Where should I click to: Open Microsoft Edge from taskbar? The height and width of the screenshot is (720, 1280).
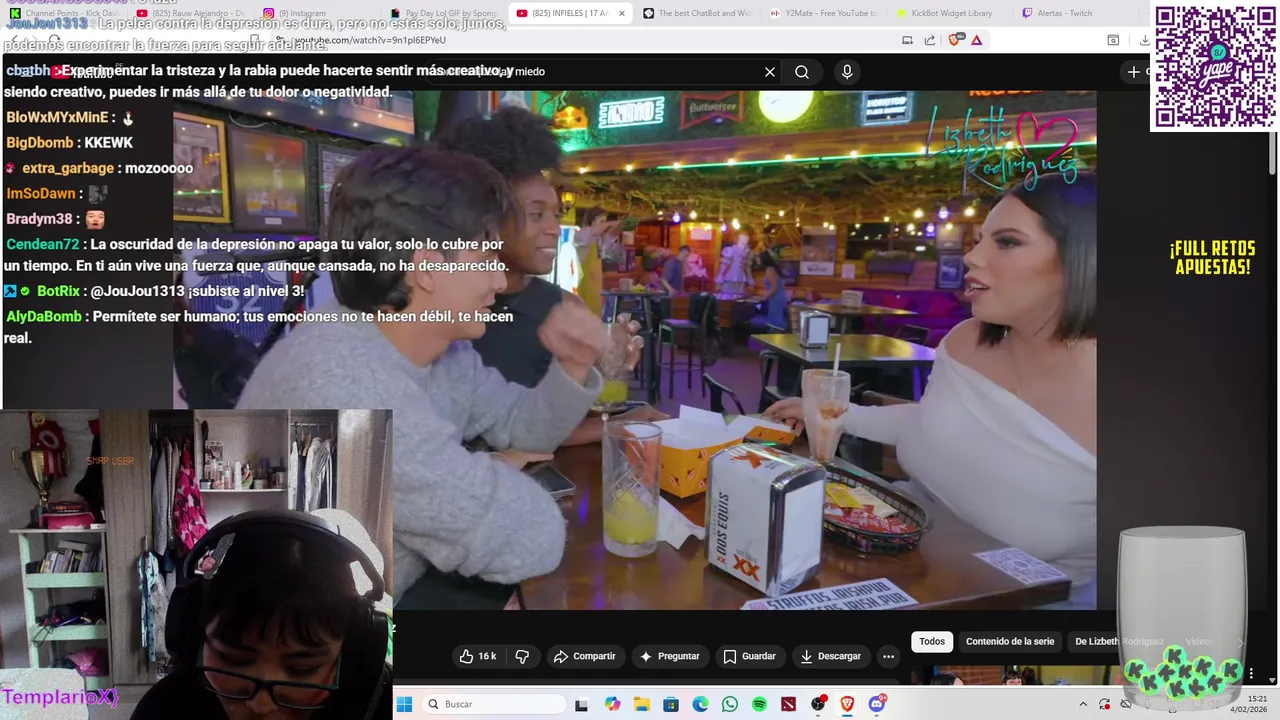point(700,704)
